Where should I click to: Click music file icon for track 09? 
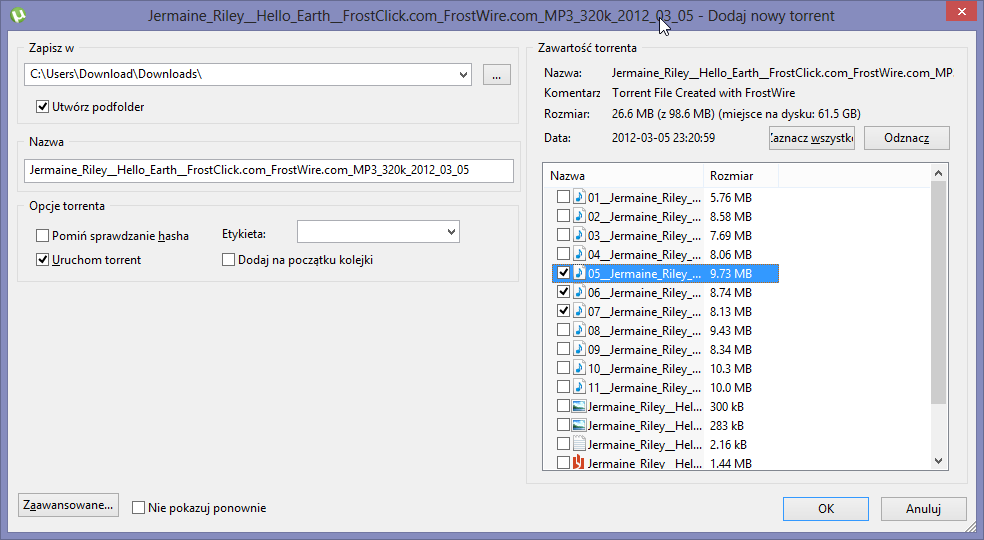pyautogui.click(x=579, y=349)
